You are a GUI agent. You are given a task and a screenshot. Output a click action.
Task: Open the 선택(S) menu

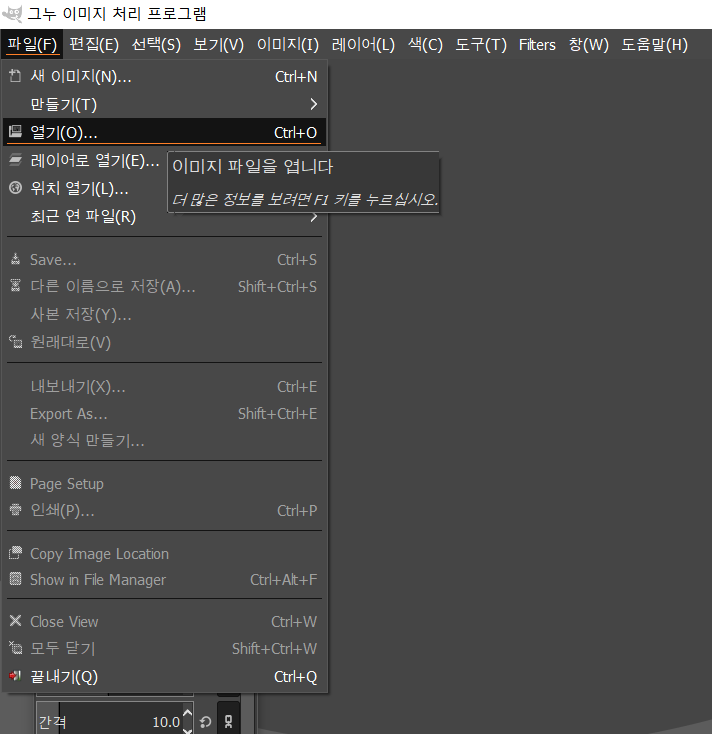156,45
